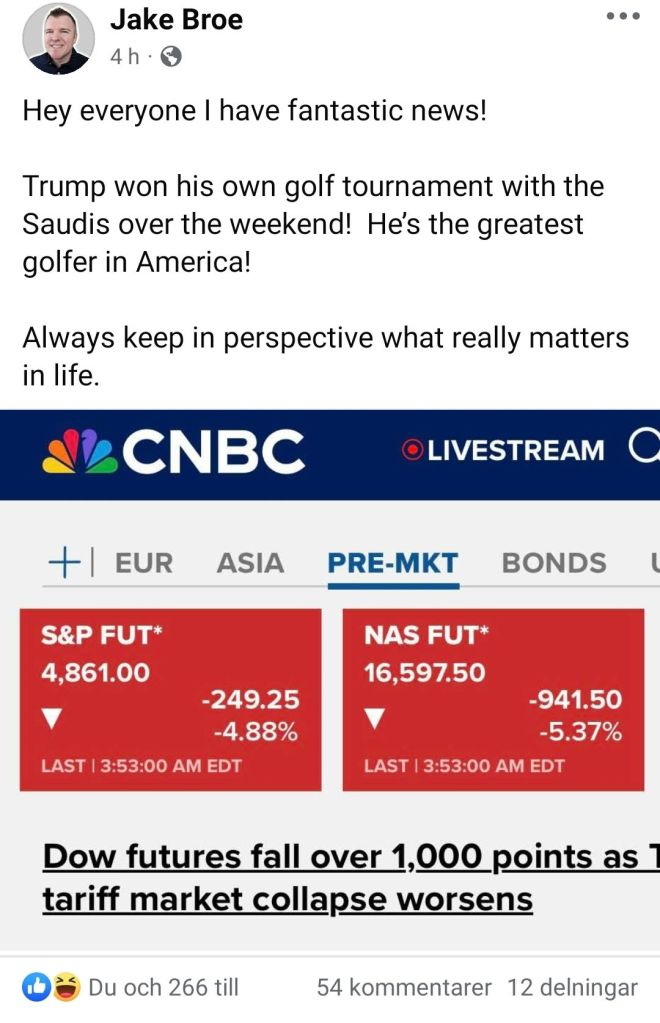This screenshot has width=660, height=1023.
Task: Click the CNBC peacock logo
Action: [83, 451]
